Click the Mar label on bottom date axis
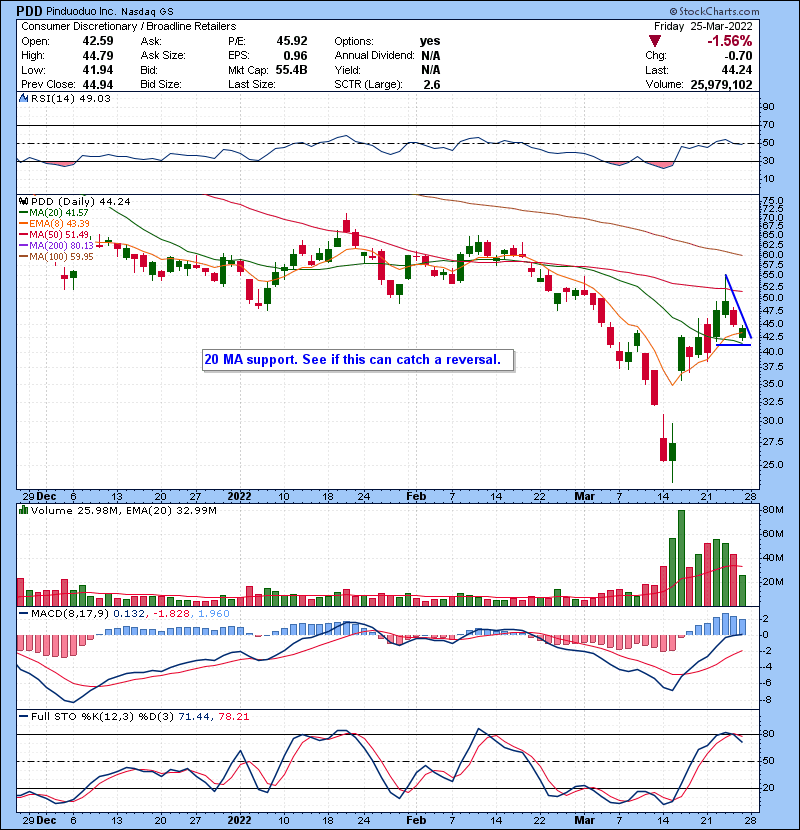Image resolution: width=800 pixels, height=830 pixels. pyautogui.click(x=585, y=820)
